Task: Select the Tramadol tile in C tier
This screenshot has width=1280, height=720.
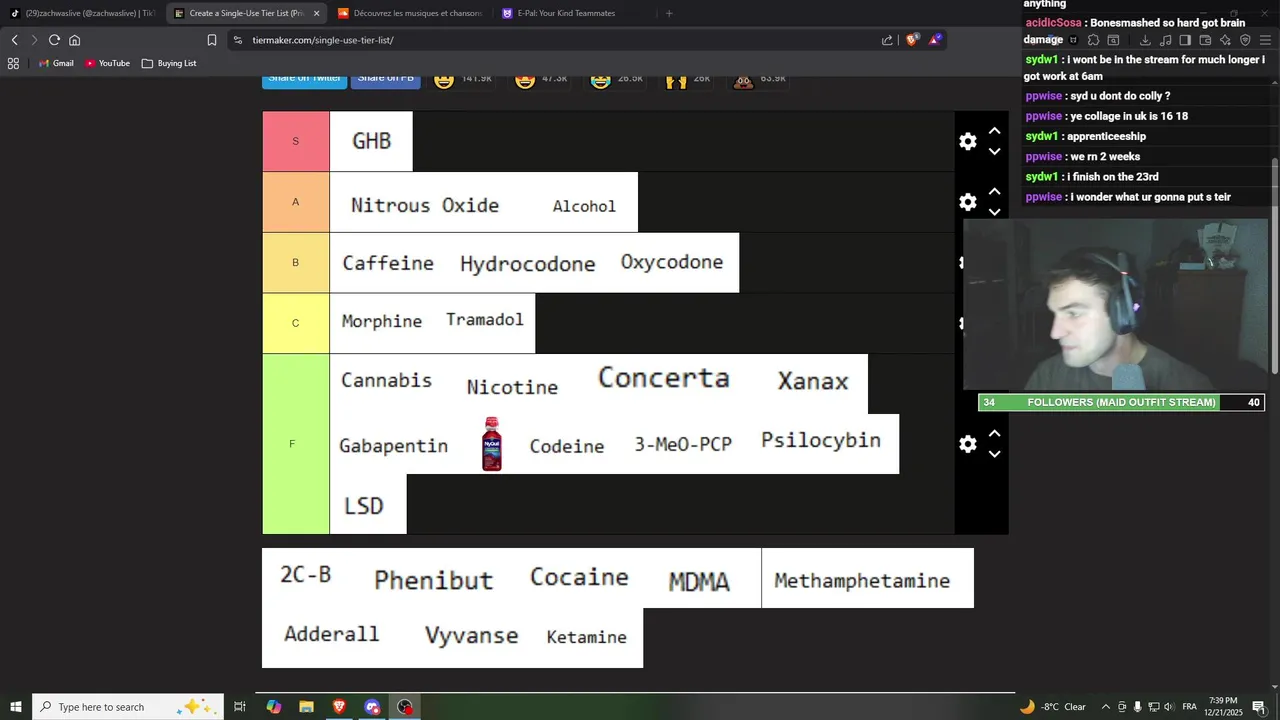Action: 485,322
